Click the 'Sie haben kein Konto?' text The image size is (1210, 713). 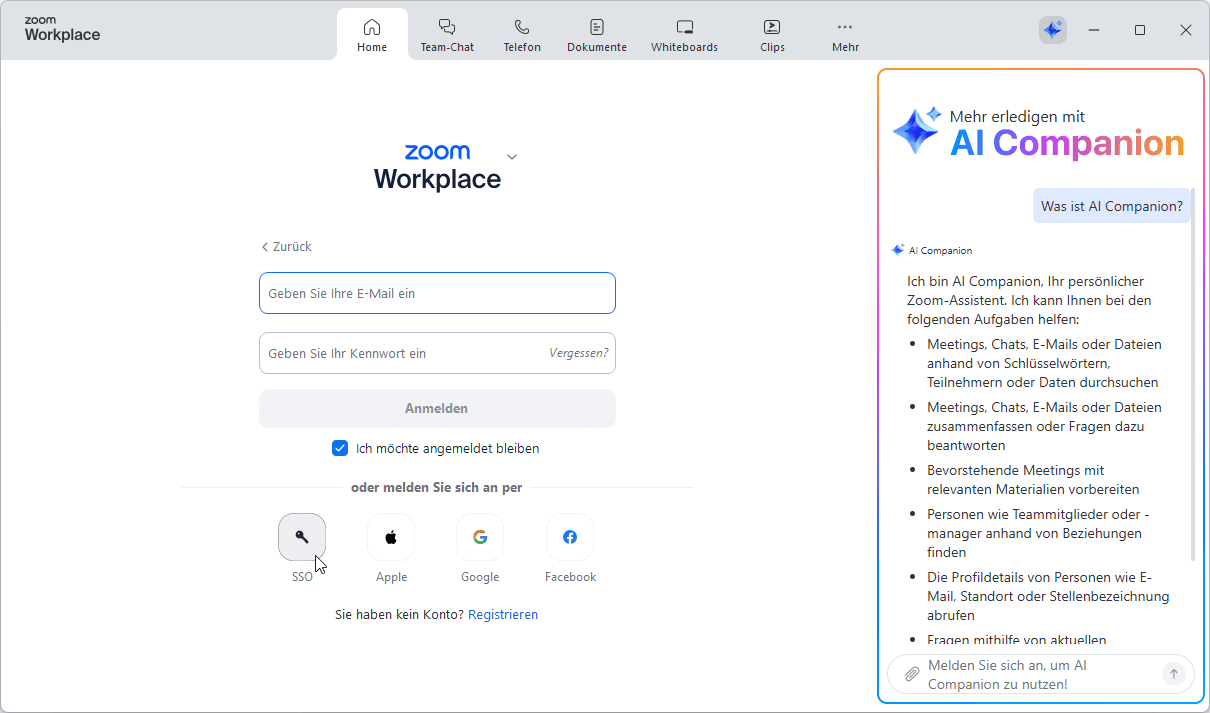pos(399,614)
